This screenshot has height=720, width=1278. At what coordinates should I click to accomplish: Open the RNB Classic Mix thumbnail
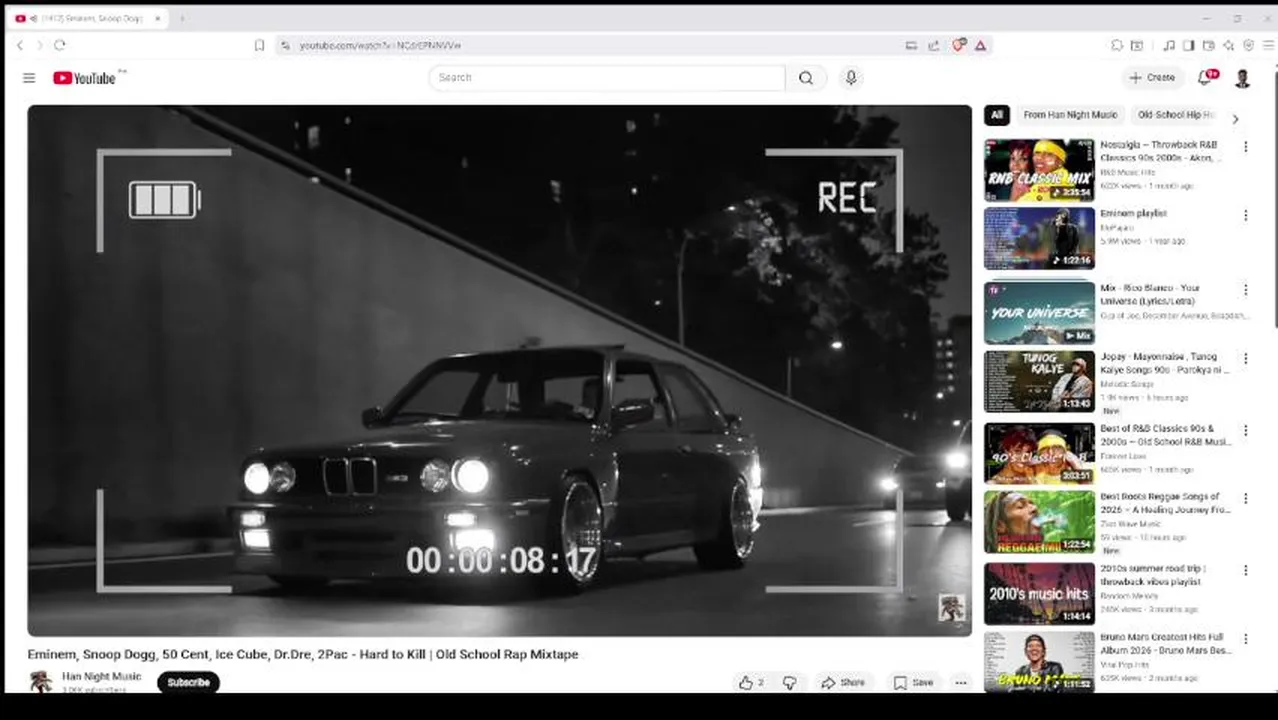[1039, 170]
